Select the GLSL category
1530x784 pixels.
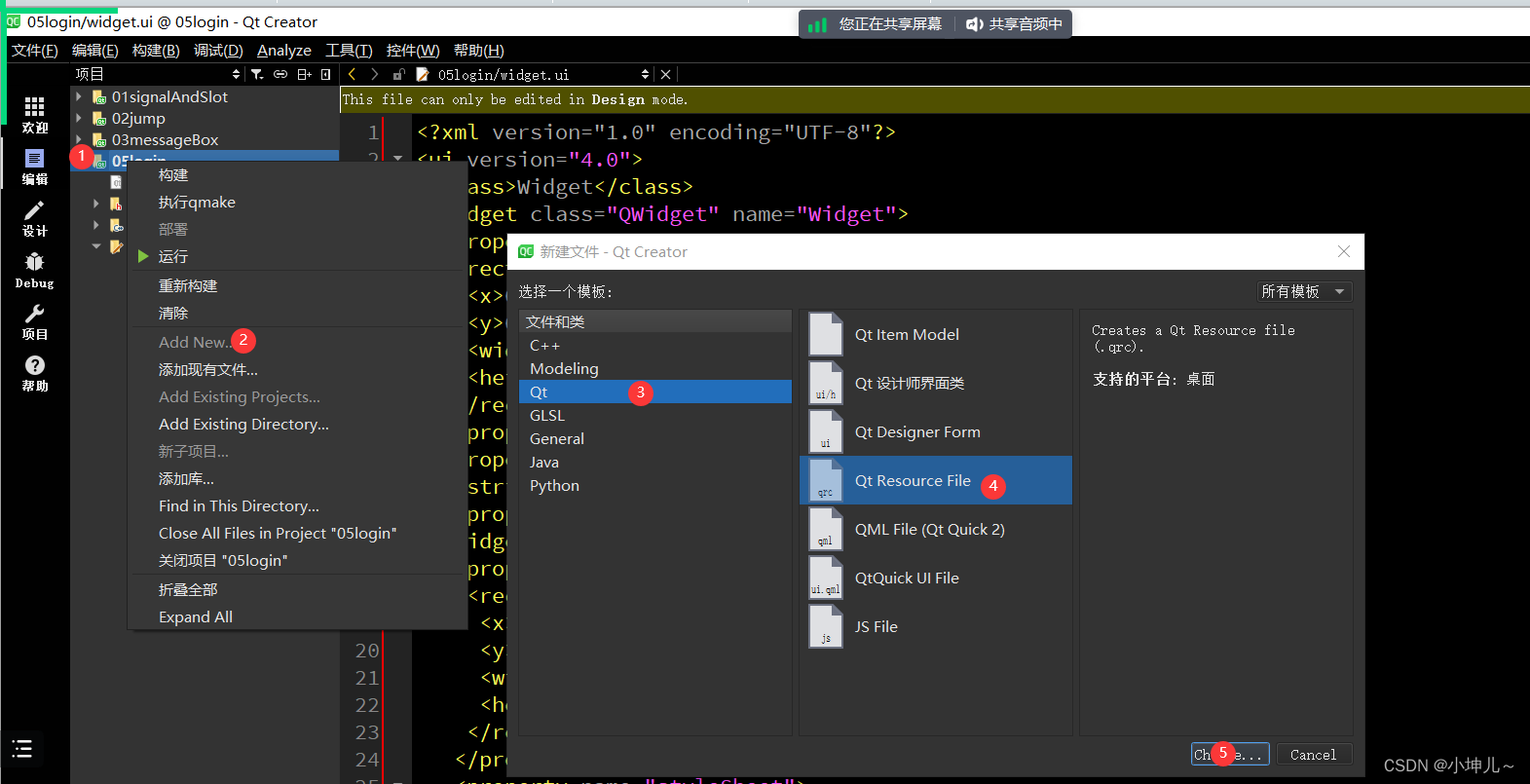click(655, 415)
